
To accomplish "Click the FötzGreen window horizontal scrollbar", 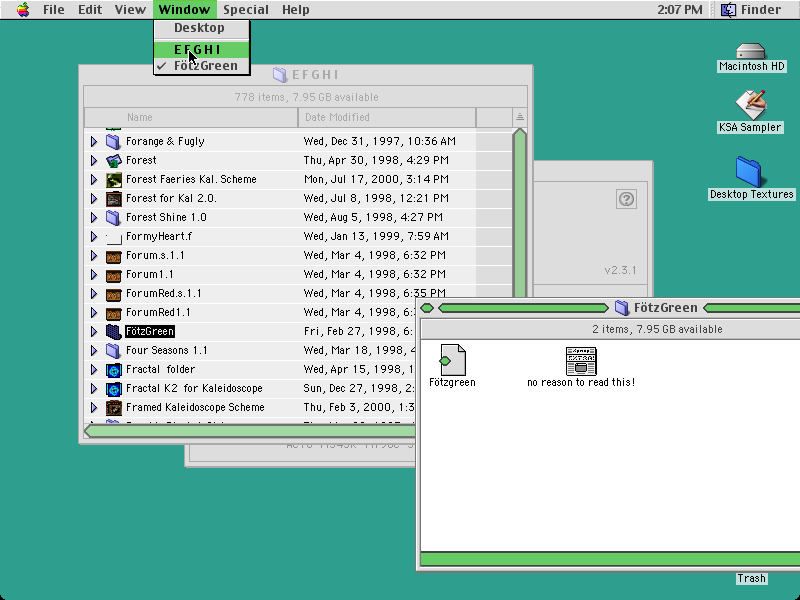I will point(610,559).
